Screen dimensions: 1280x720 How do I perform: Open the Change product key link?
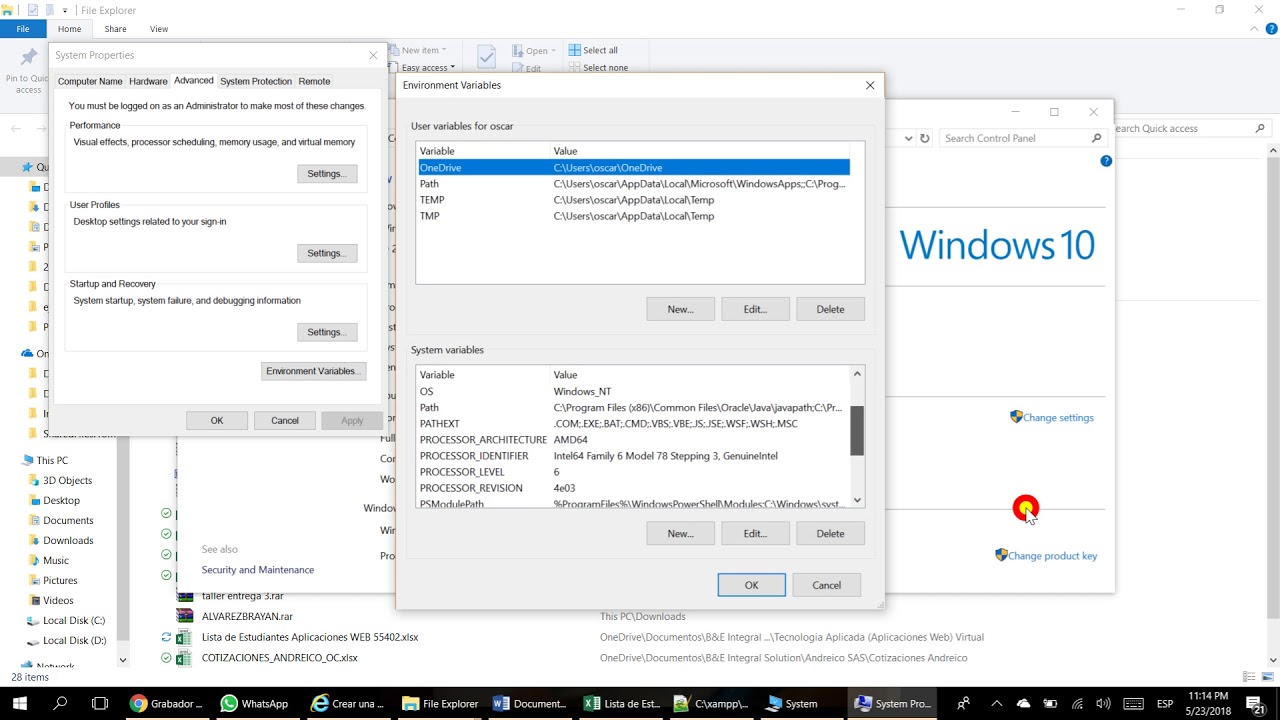click(1052, 556)
